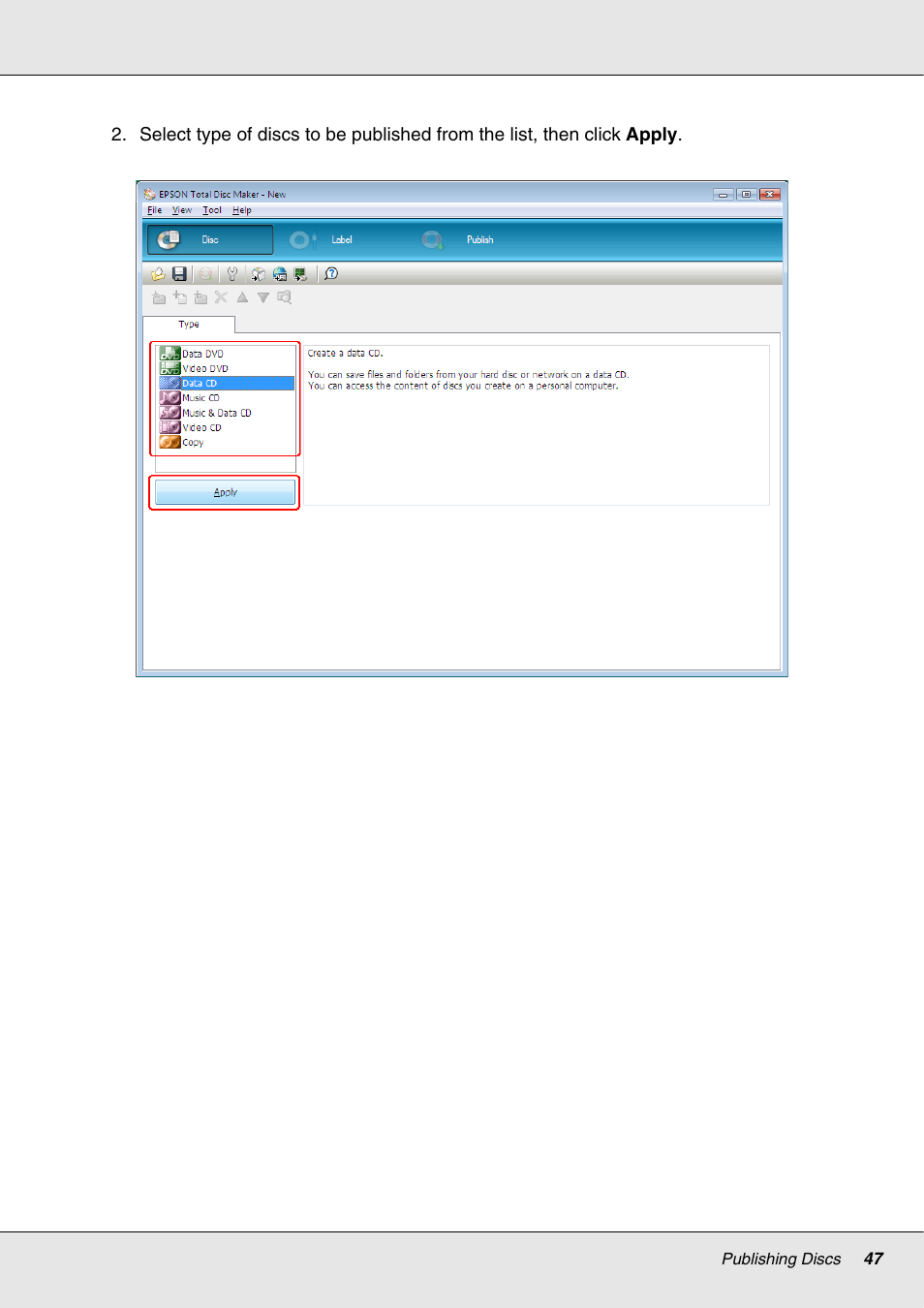The image size is (924, 1308).
Task: Open the File menu
Action: (154, 210)
